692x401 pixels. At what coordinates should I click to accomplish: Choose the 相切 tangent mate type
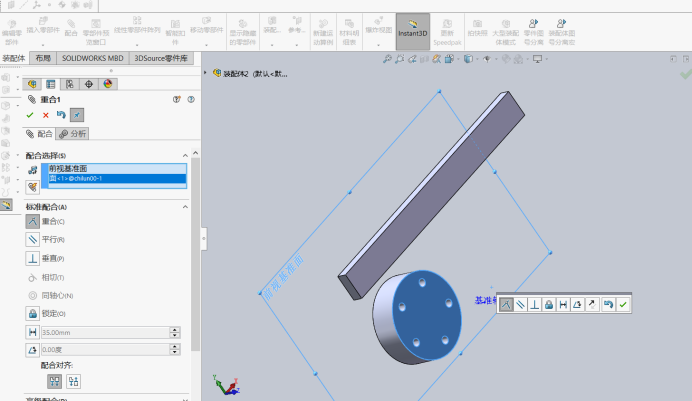tap(32, 277)
